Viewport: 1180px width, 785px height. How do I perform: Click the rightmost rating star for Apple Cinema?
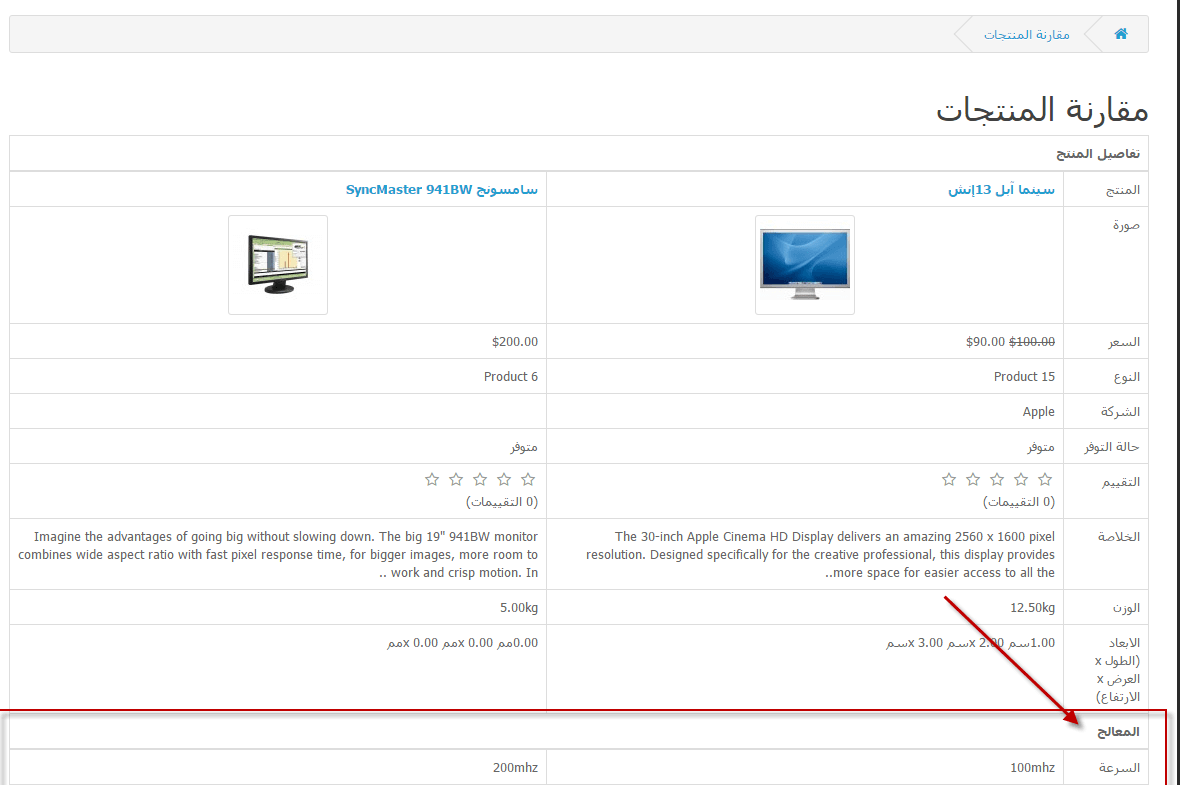pyautogui.click(x=1045, y=479)
